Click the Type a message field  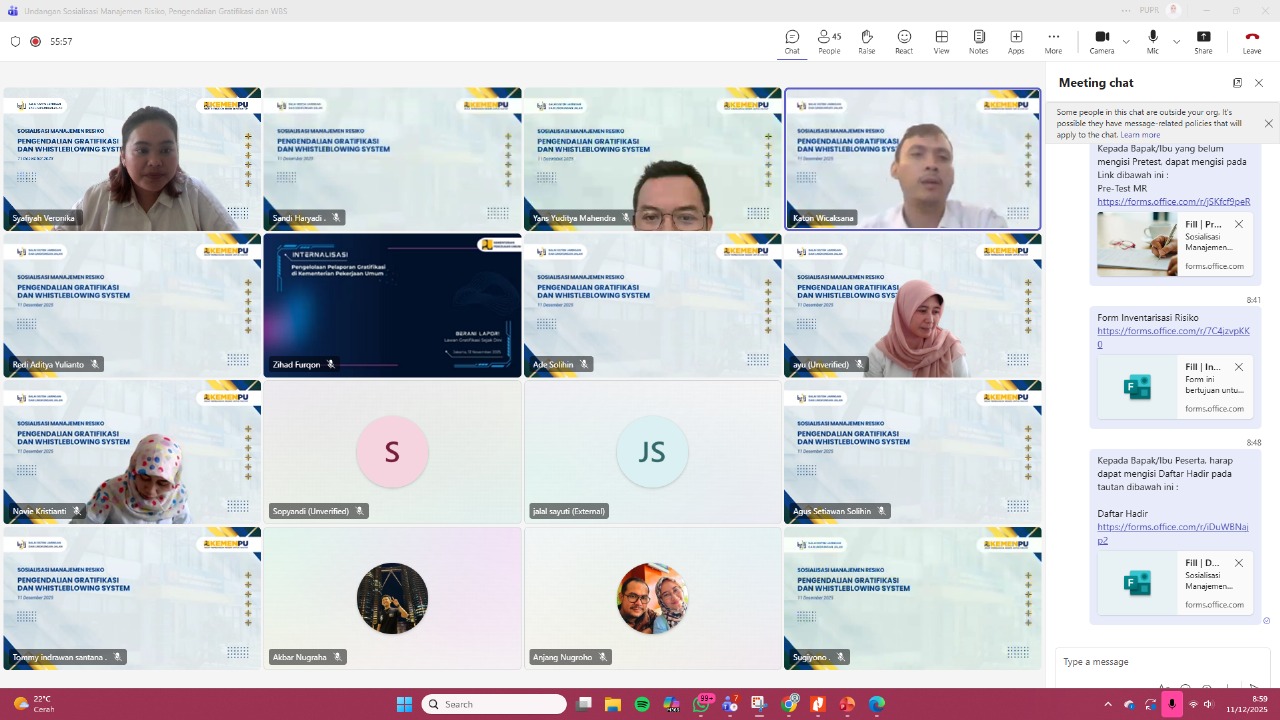1150,662
